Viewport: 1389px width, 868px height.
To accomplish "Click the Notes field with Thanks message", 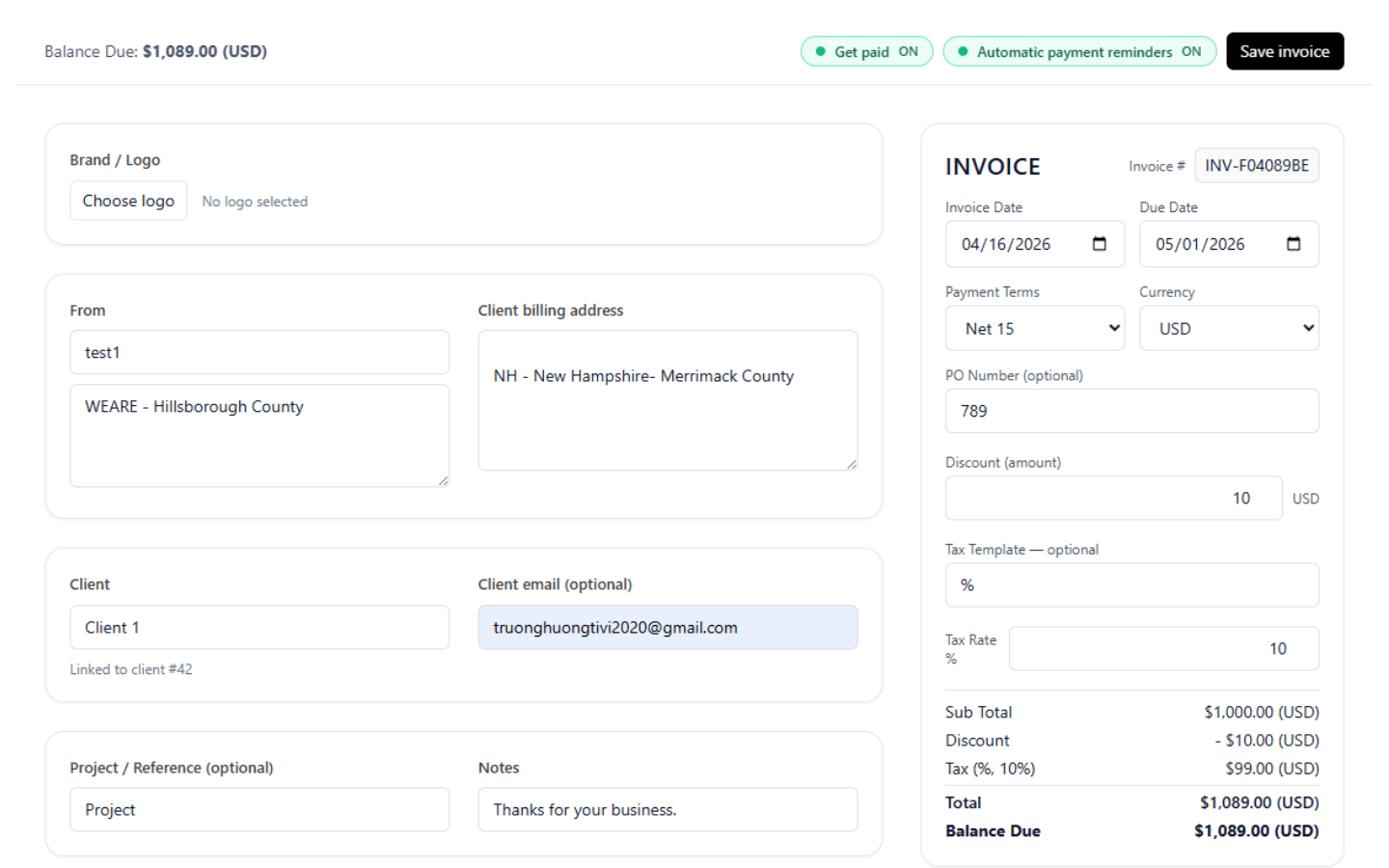I will pyautogui.click(x=667, y=809).
